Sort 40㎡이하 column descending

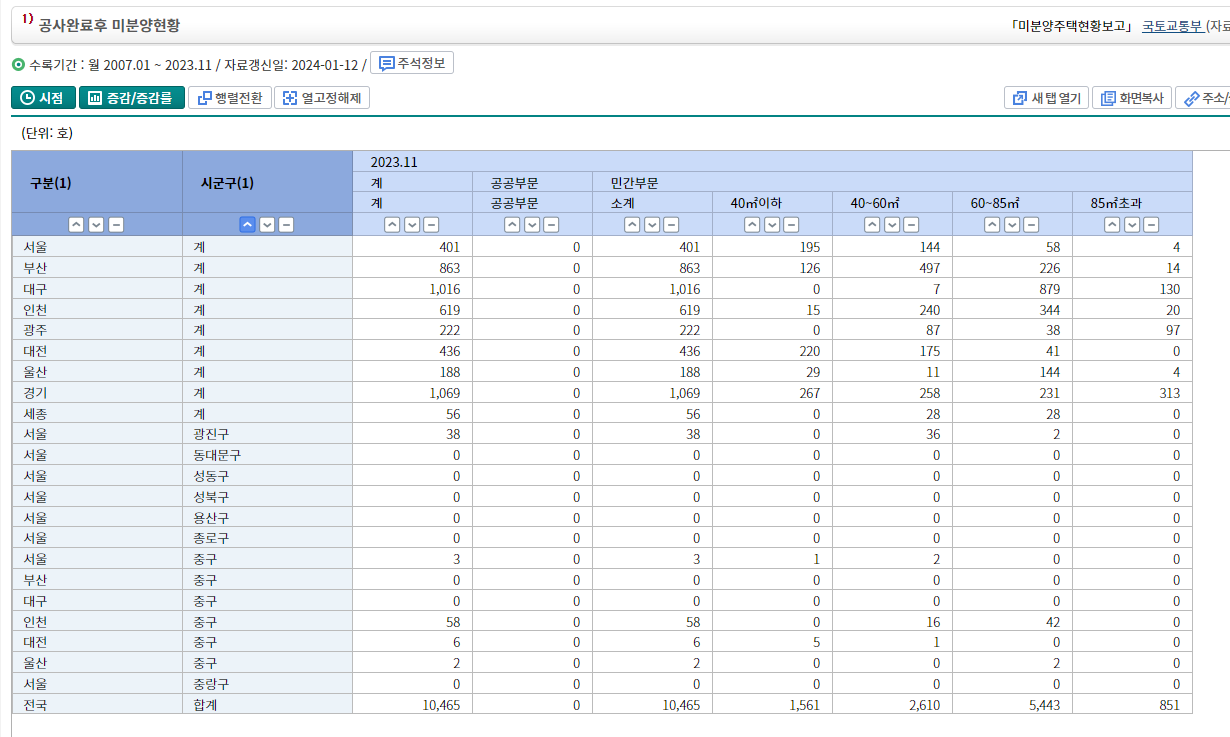tap(771, 225)
